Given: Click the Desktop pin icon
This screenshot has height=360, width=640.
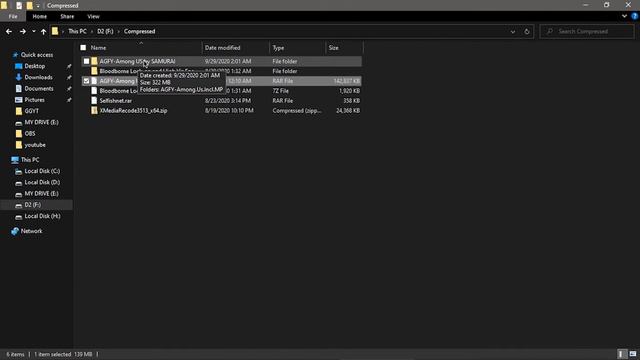Looking at the screenshot, I should tap(69, 66).
